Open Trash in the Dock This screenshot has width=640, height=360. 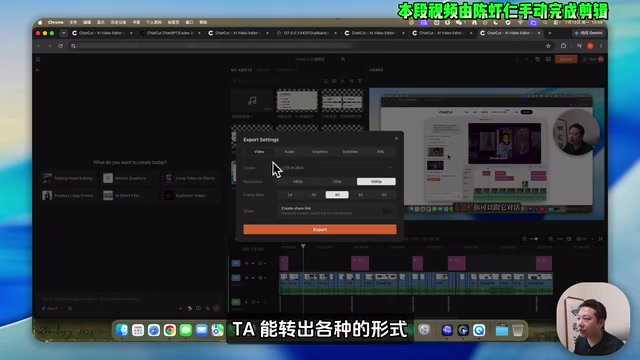[x=518, y=330]
